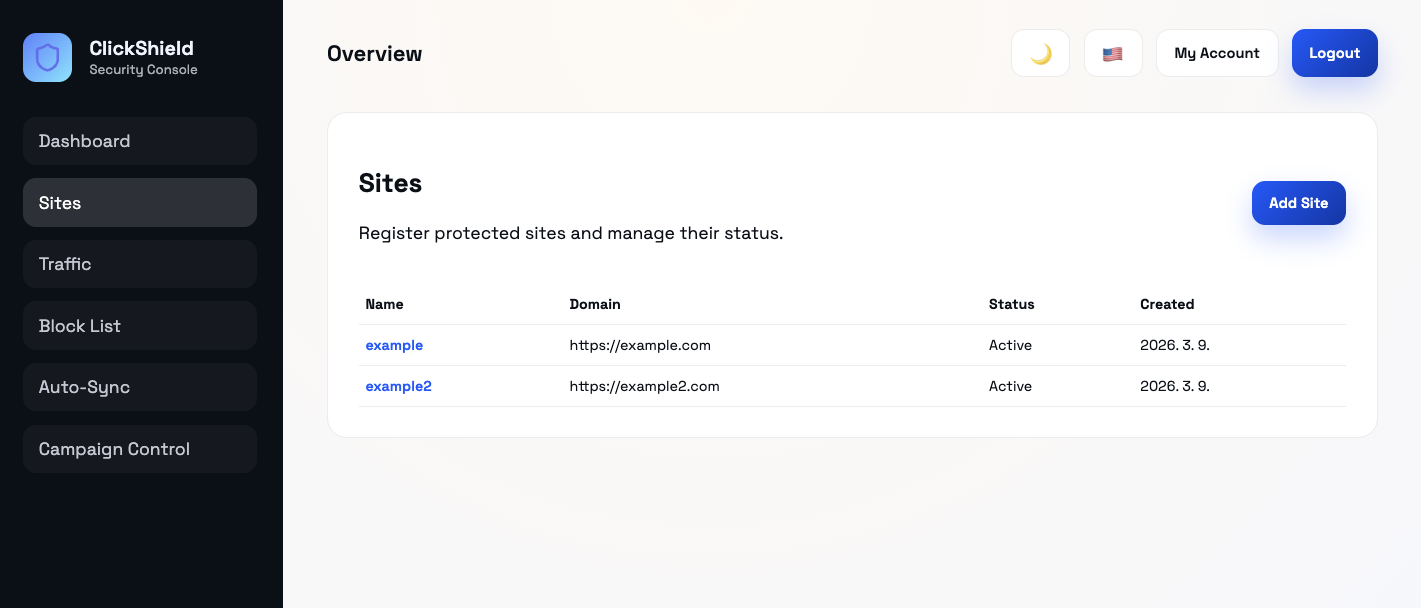Click the https://example.com domain cell

[640, 345]
